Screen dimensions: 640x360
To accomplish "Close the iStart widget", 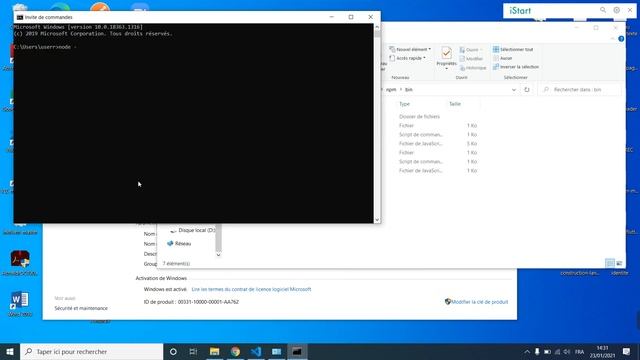I will 630,10.
